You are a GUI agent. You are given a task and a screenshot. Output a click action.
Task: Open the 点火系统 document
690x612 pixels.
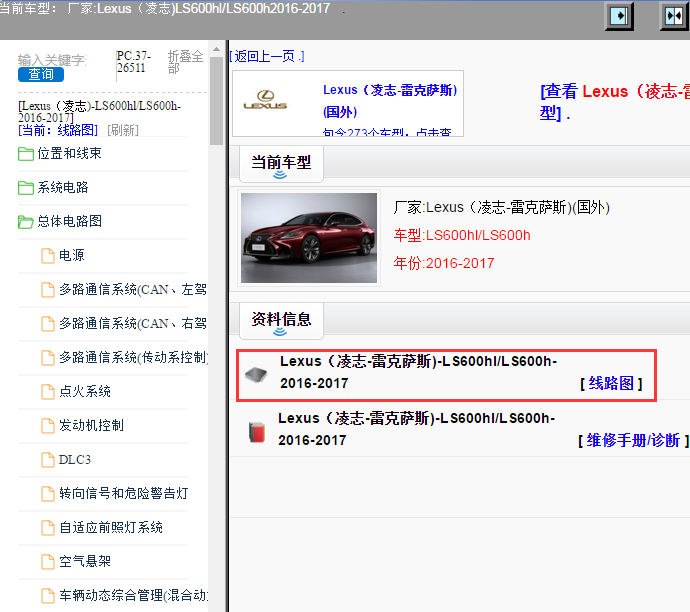(85, 391)
